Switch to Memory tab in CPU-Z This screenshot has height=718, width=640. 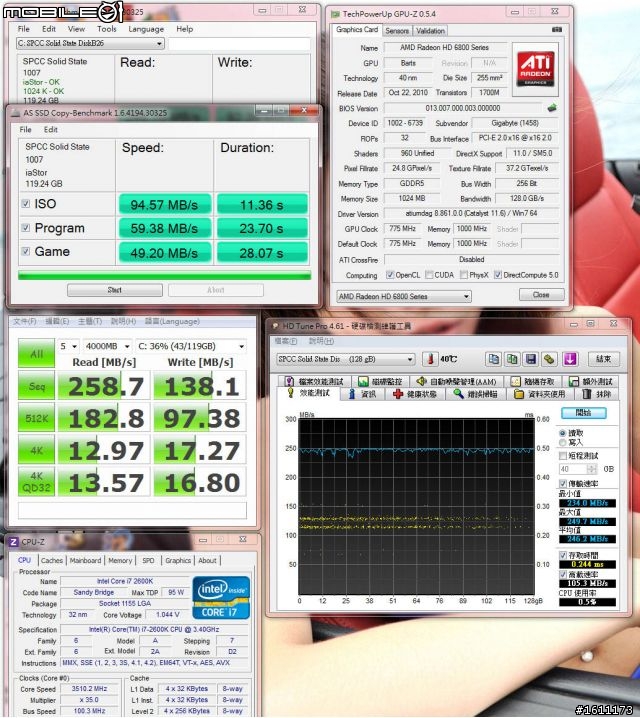pos(120,560)
